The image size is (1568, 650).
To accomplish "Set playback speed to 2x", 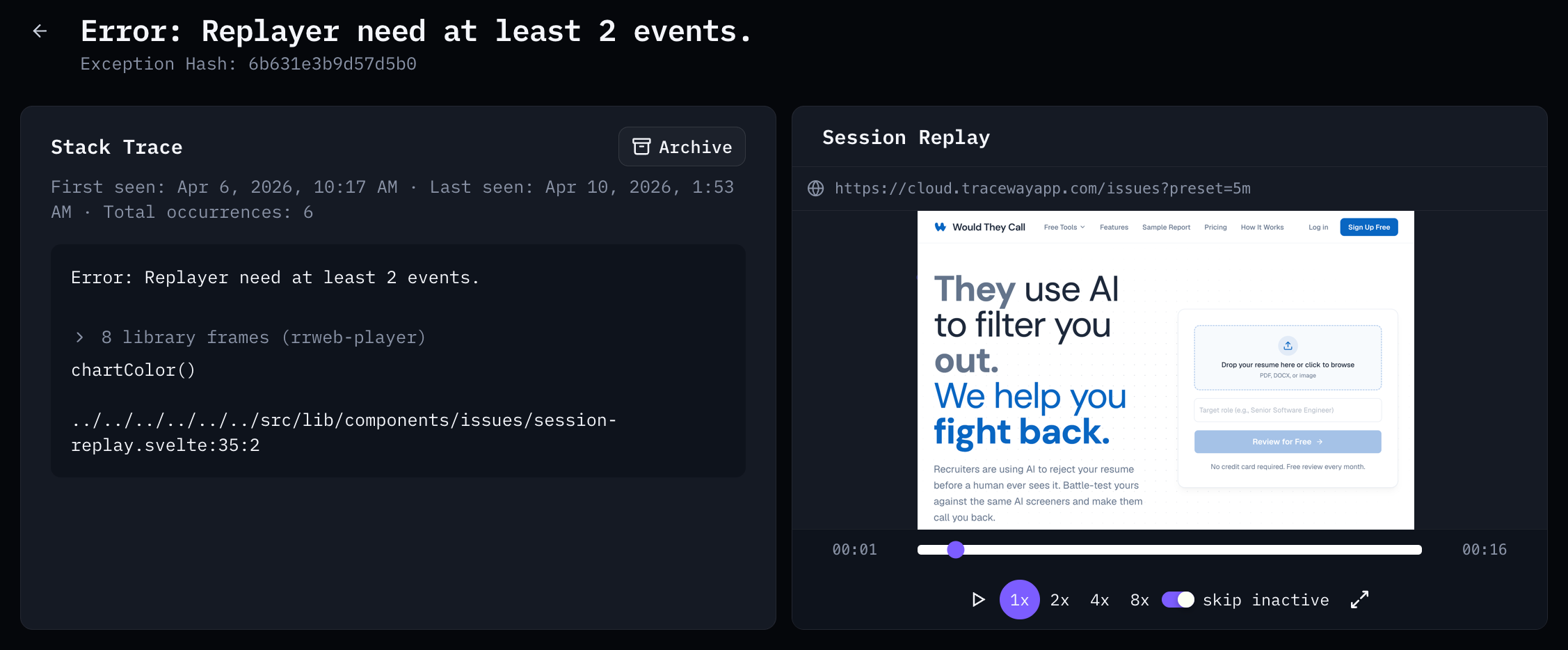I will point(1059,600).
